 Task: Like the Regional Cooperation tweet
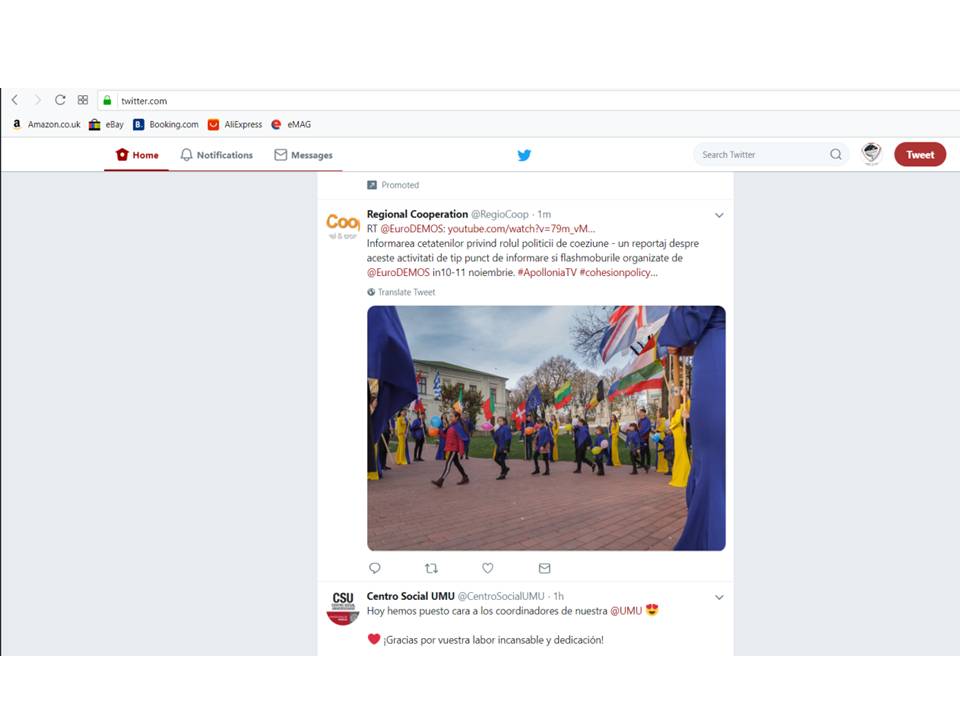tap(487, 568)
